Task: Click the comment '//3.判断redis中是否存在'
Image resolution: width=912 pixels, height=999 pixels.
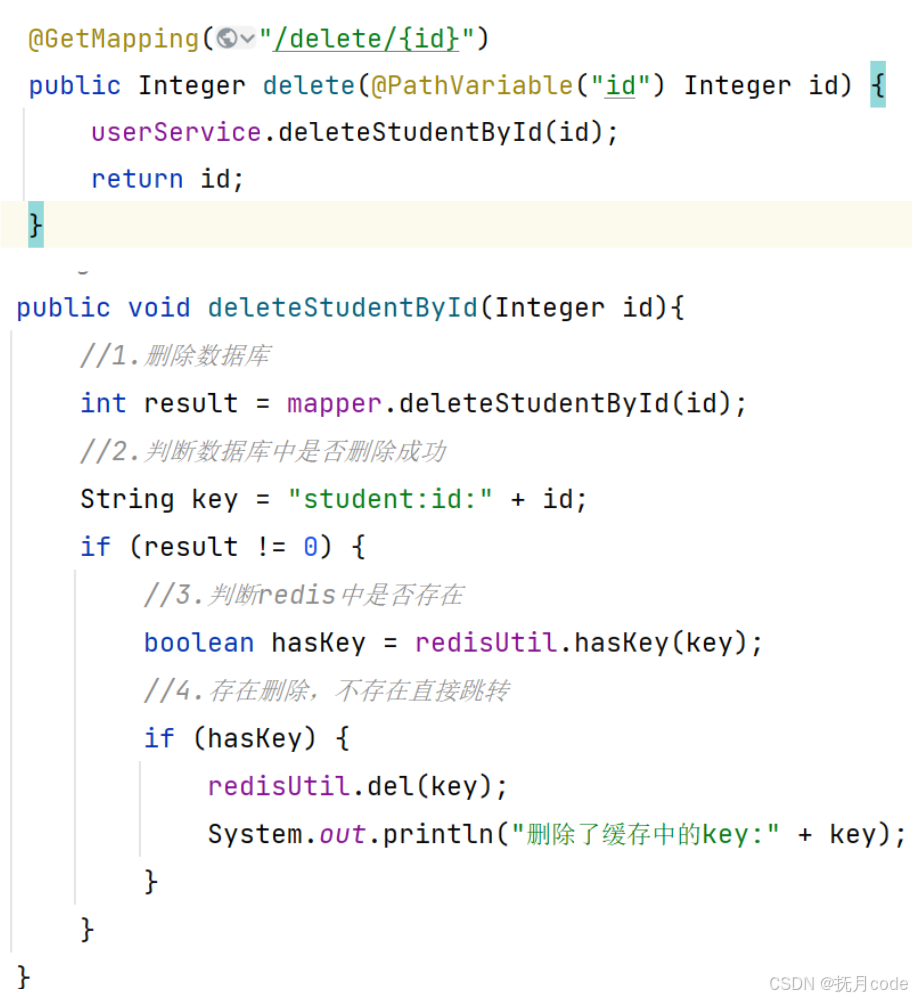Action: pyautogui.click(x=303, y=595)
